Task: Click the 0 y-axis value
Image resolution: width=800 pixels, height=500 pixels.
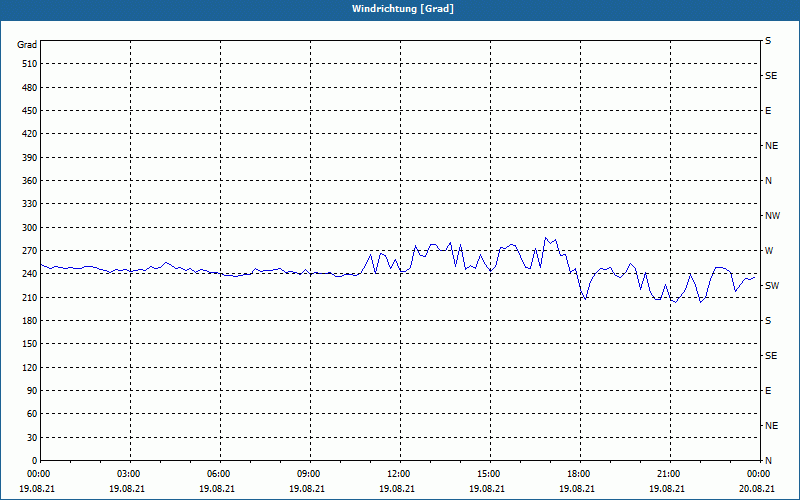Action: point(34,461)
